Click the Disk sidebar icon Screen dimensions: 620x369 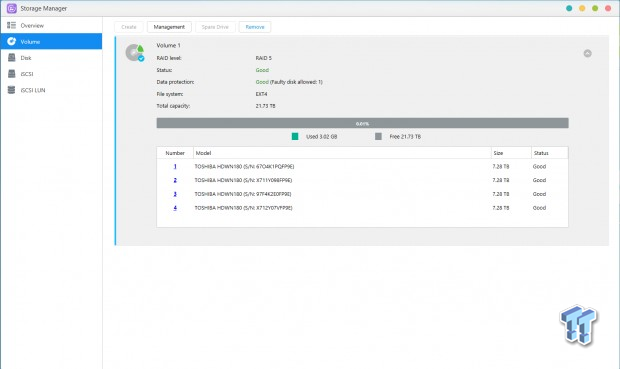[x=11, y=58]
